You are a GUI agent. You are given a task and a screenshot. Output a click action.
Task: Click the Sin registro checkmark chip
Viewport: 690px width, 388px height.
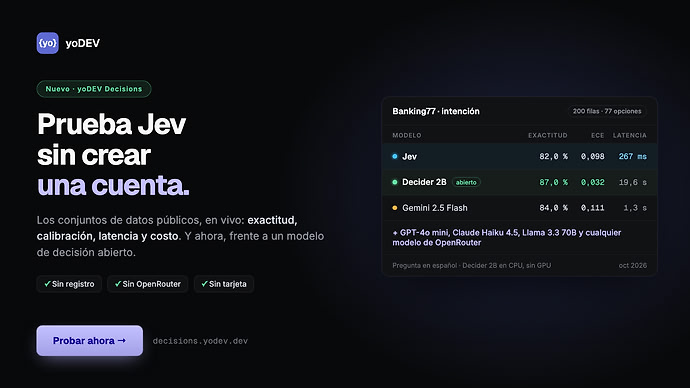pyautogui.click(x=70, y=284)
